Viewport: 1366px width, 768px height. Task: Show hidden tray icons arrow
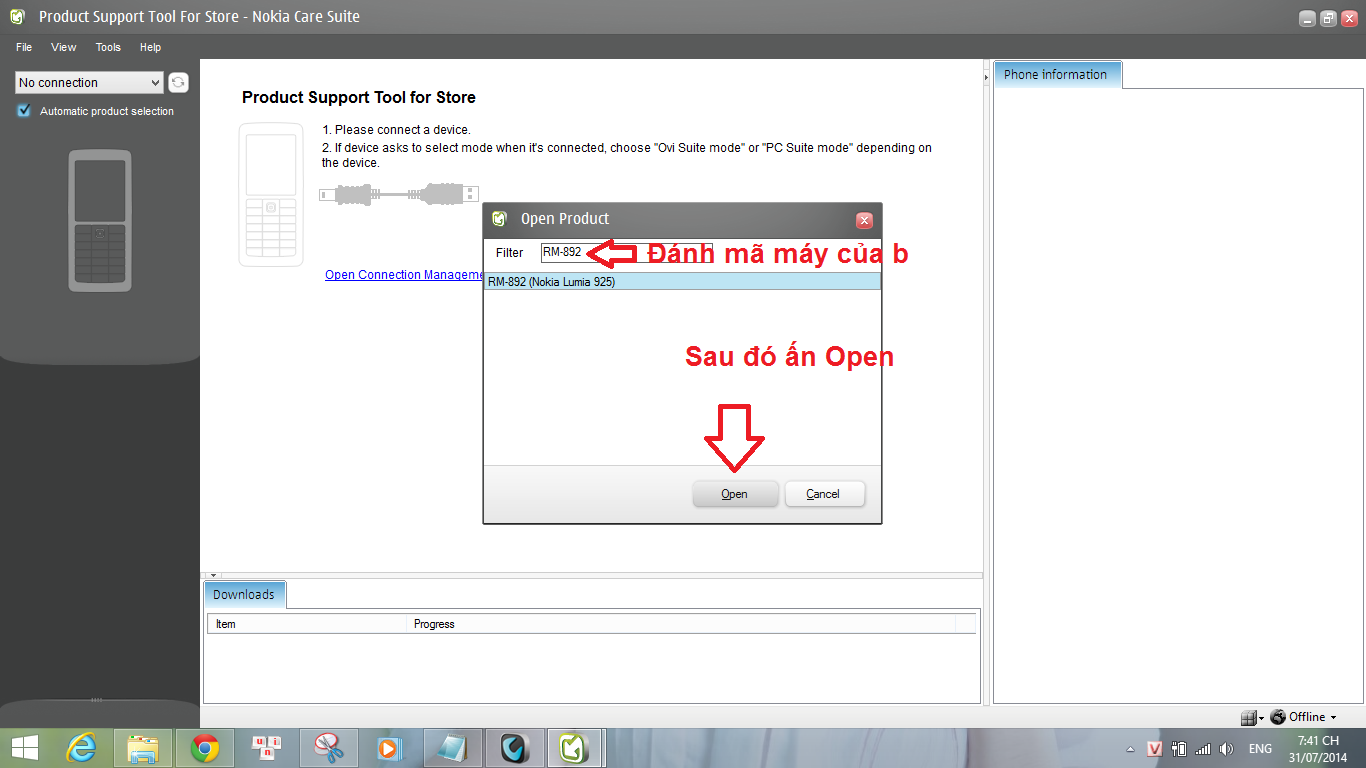coord(1130,749)
